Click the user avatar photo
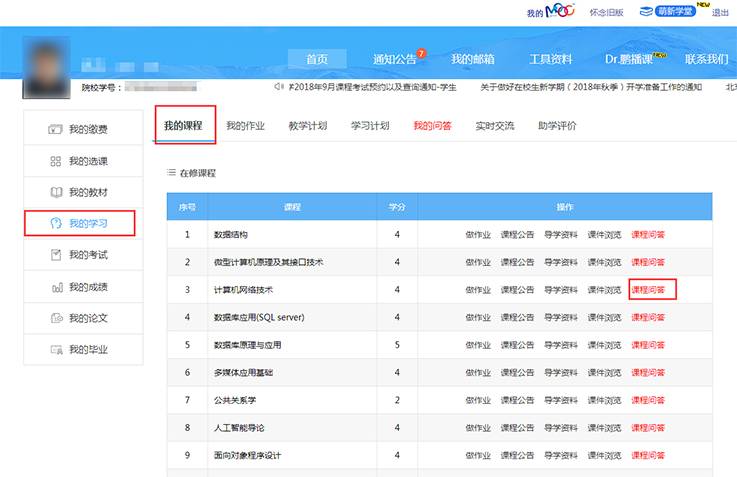 (x=46, y=67)
